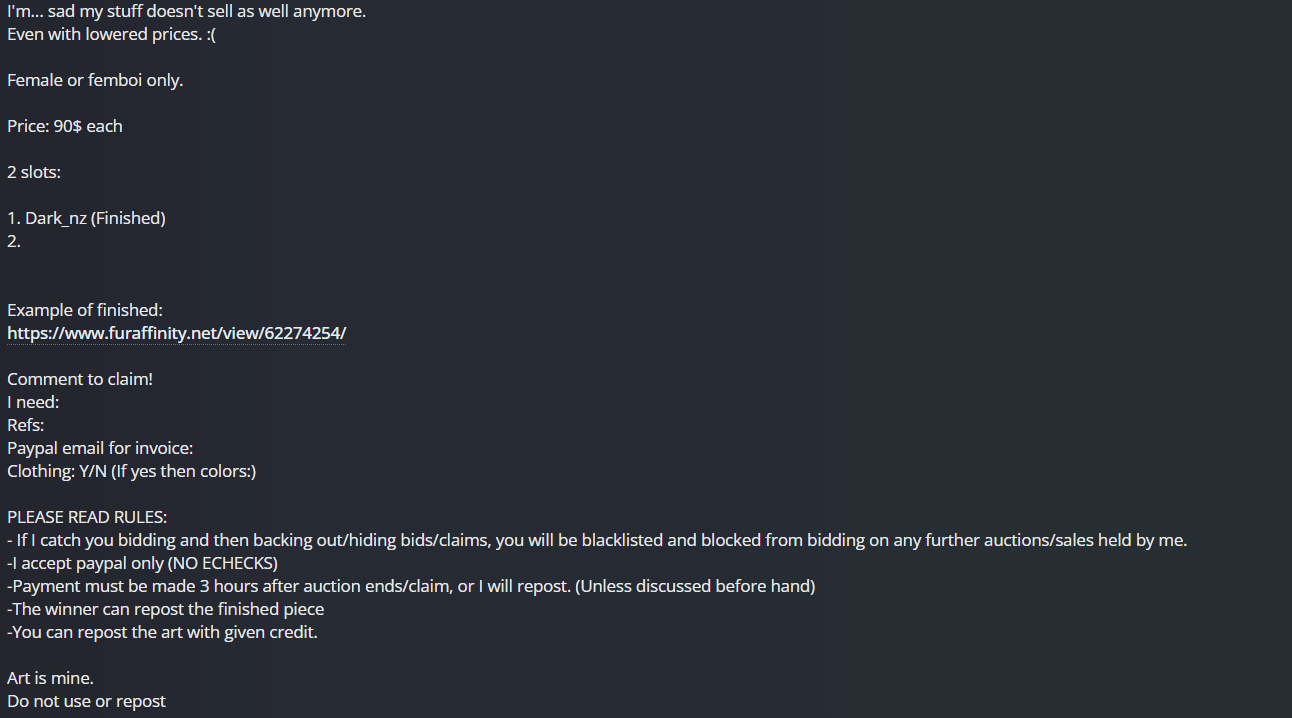Click the "I accept paypal only (NO ECHECKS)" rule
The height and width of the screenshot is (718, 1292).
[x=142, y=563]
